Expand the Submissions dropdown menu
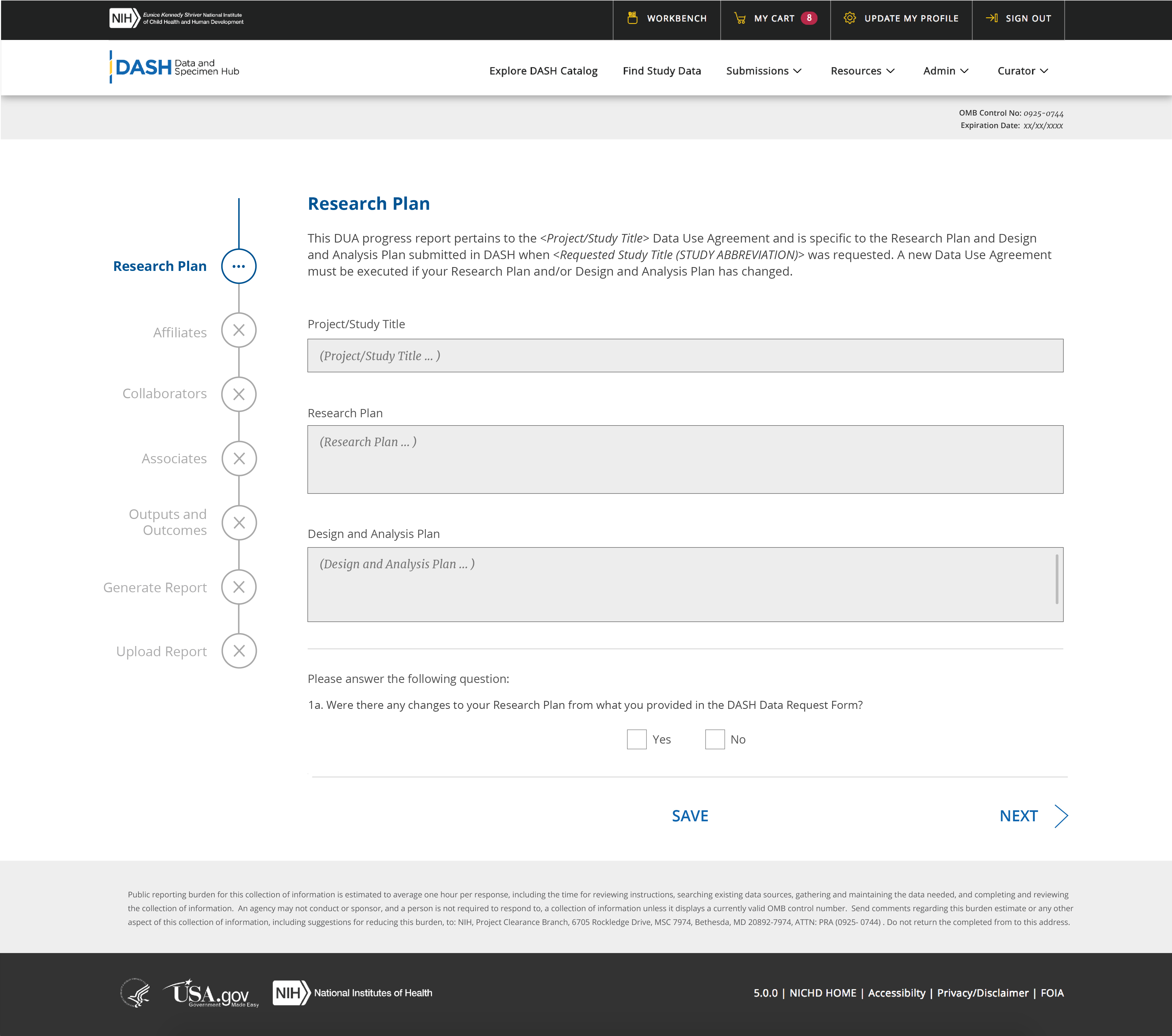The width and height of the screenshot is (1172, 1036). (763, 71)
